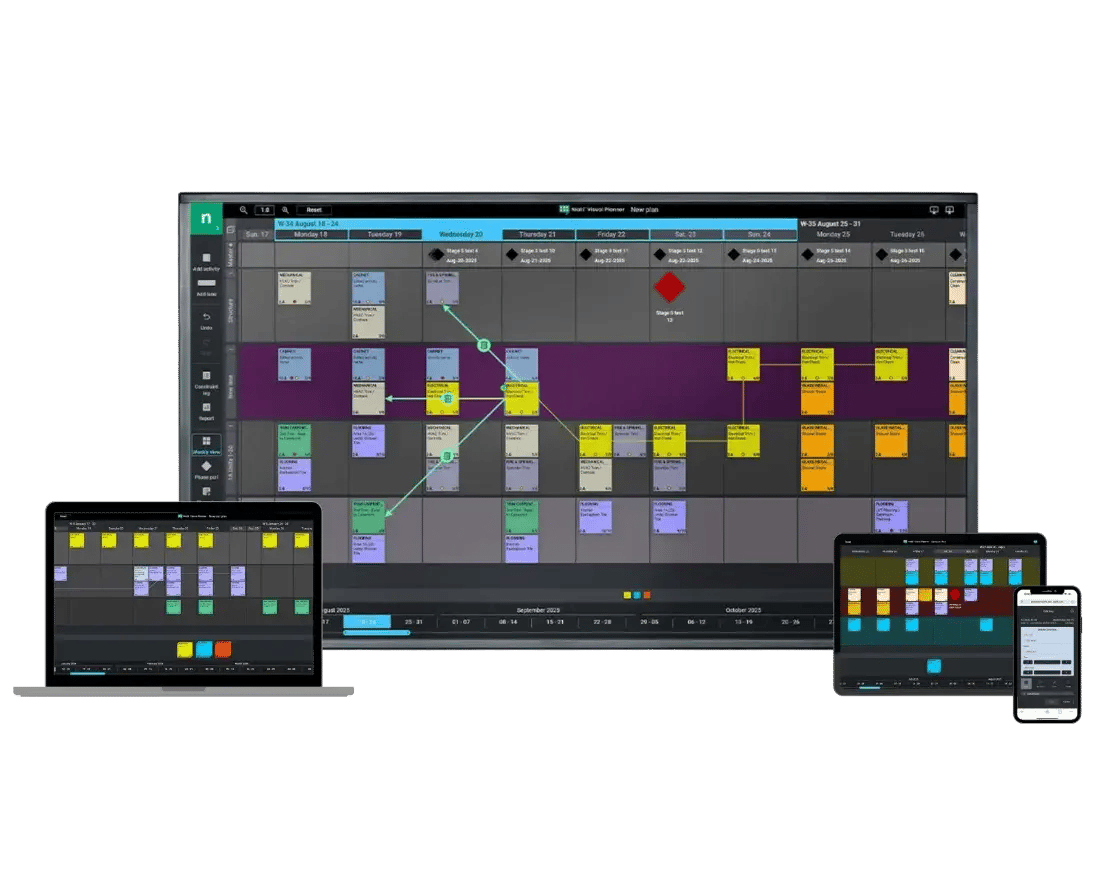
Task: Open the yellow Electrical card on Thursday 21 in purple lane
Action: click(521, 399)
